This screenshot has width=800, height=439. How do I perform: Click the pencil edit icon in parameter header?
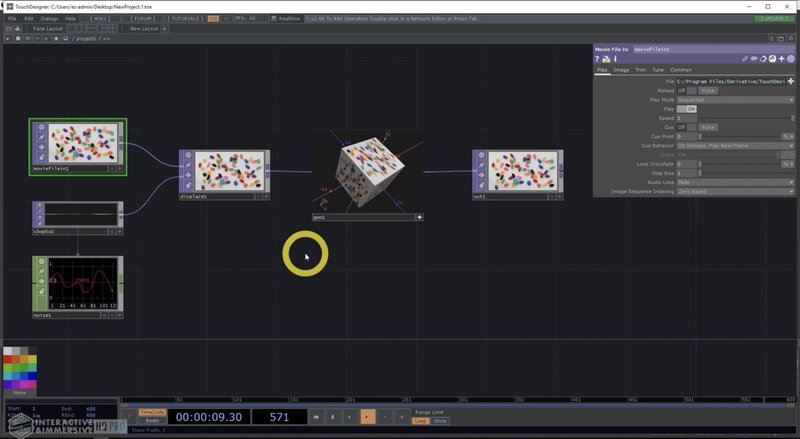(745, 59)
